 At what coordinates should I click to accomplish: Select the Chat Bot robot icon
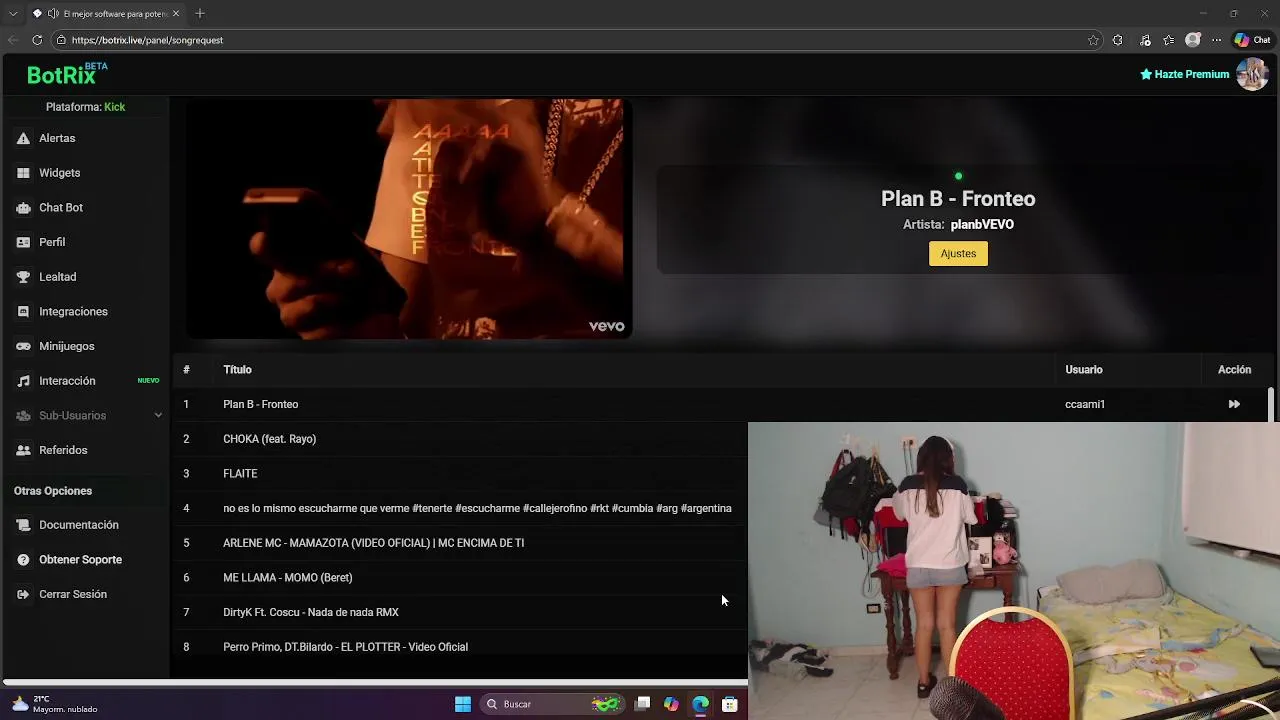tap(23, 208)
